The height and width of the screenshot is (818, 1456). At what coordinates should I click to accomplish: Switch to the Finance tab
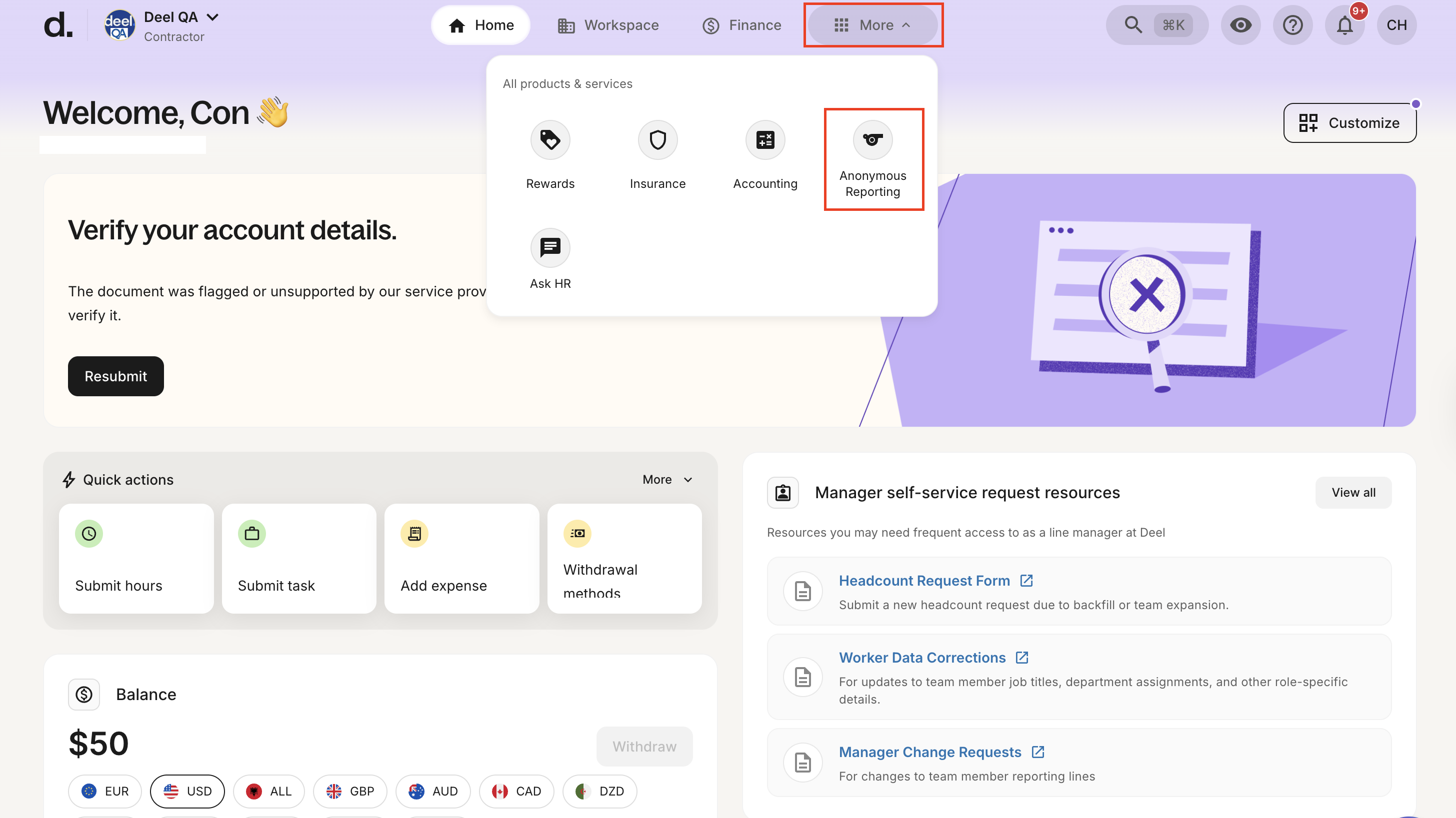pyautogui.click(x=741, y=25)
